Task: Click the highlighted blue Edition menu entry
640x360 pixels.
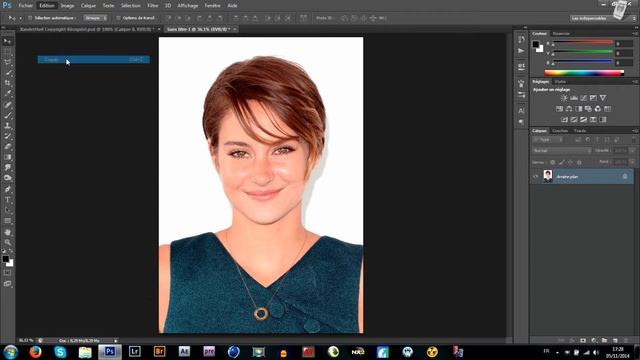Action: click(93, 60)
